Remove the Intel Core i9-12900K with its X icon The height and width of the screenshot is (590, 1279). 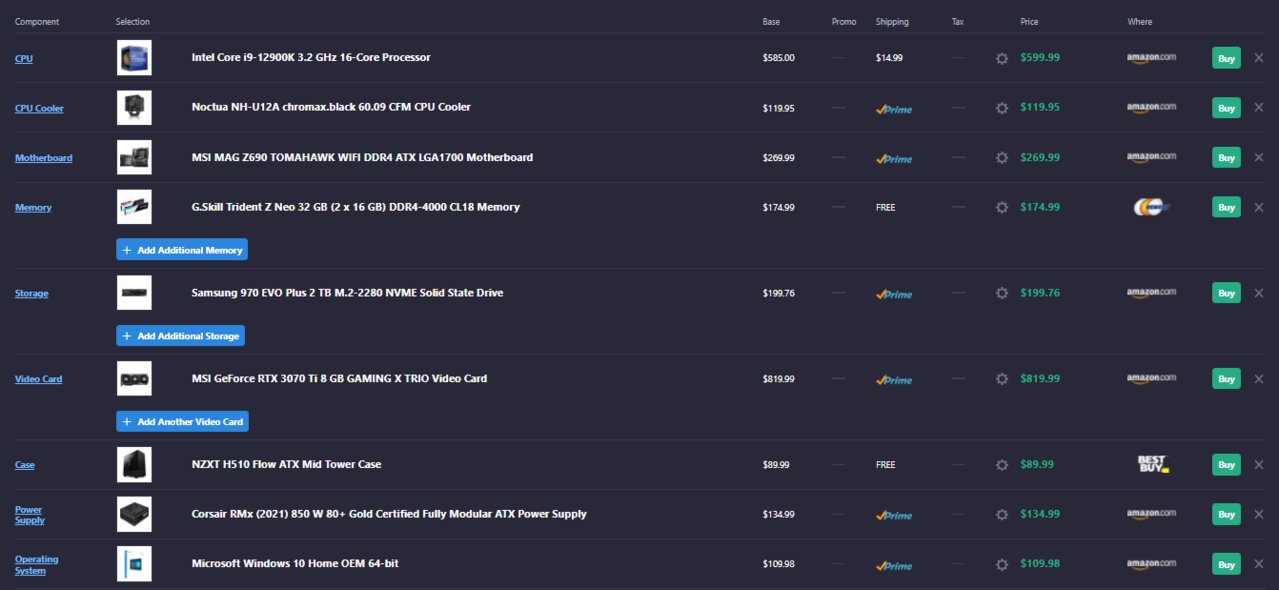click(x=1259, y=58)
